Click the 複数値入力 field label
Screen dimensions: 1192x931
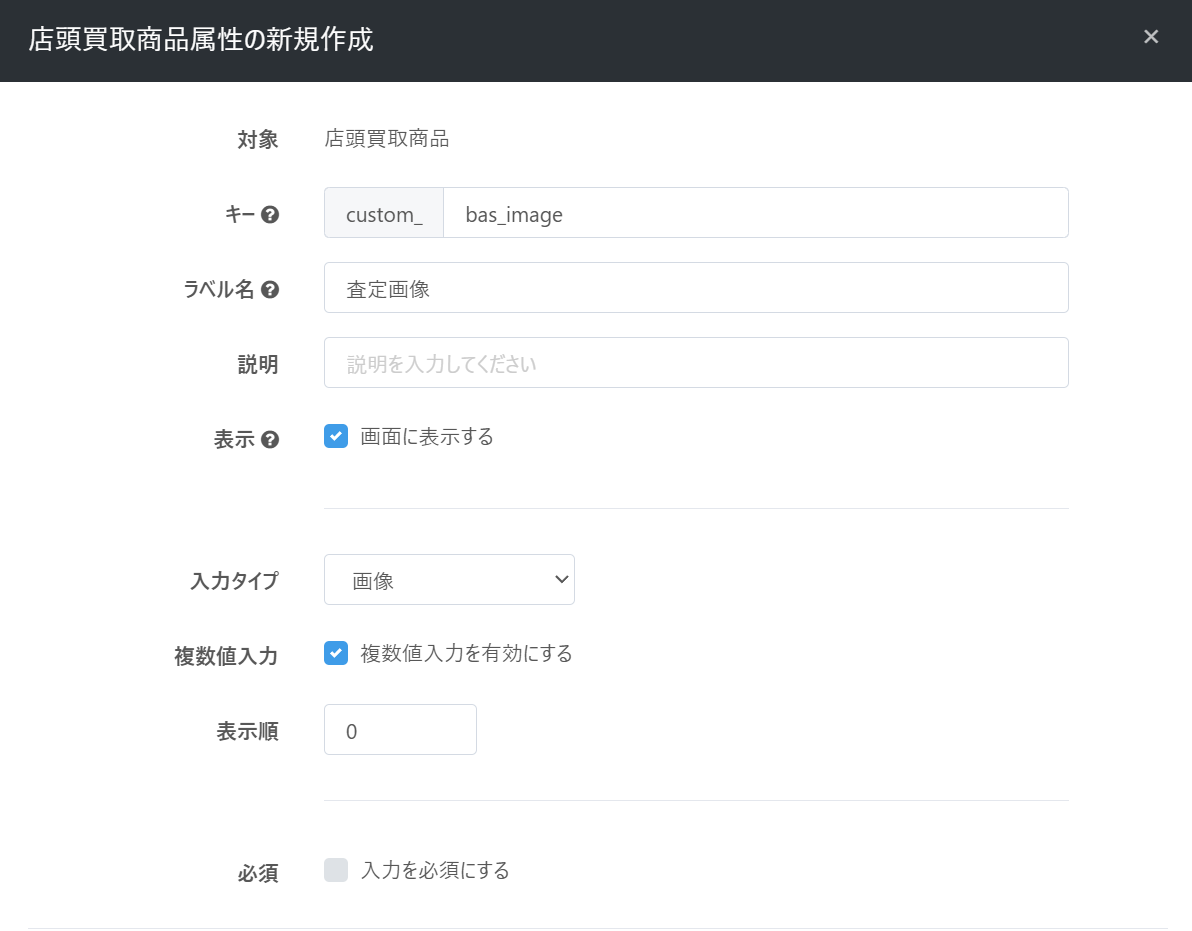[x=226, y=656]
